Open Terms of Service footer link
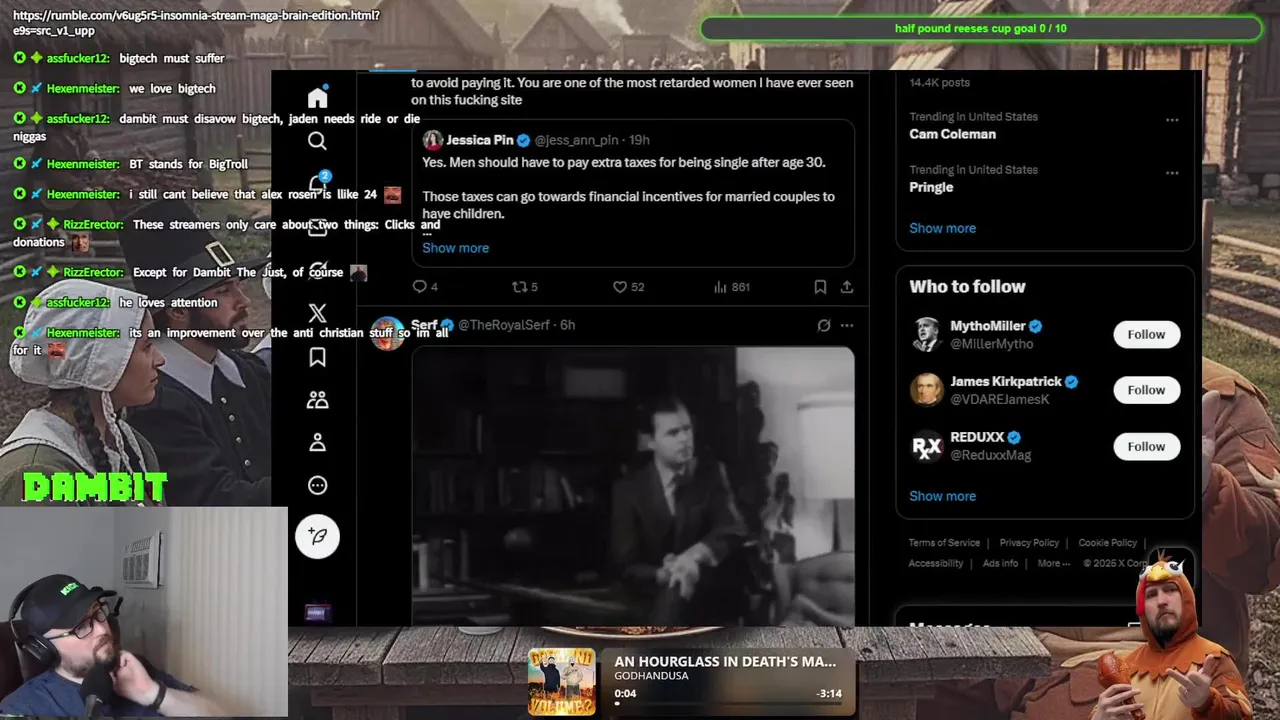 pos(944,543)
